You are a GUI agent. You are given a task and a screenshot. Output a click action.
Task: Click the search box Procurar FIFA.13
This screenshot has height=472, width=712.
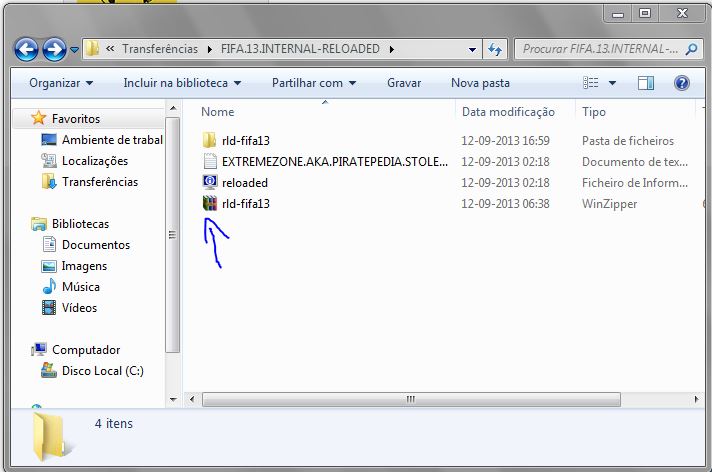coord(600,48)
